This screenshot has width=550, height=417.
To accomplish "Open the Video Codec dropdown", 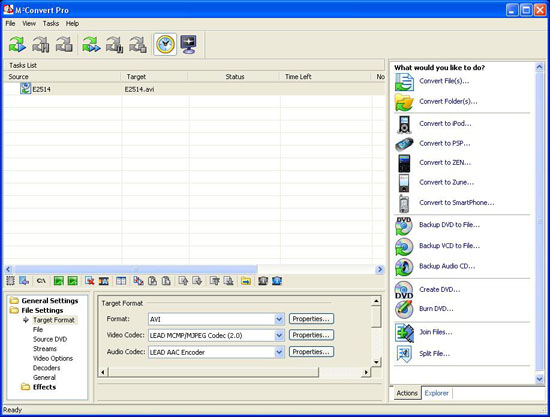I will (279, 336).
